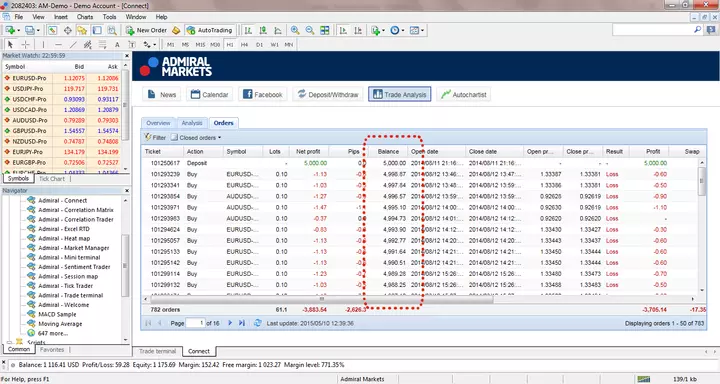The image size is (720, 384).
Task: Select the W1 timeframe toggle
Action: 274,45
